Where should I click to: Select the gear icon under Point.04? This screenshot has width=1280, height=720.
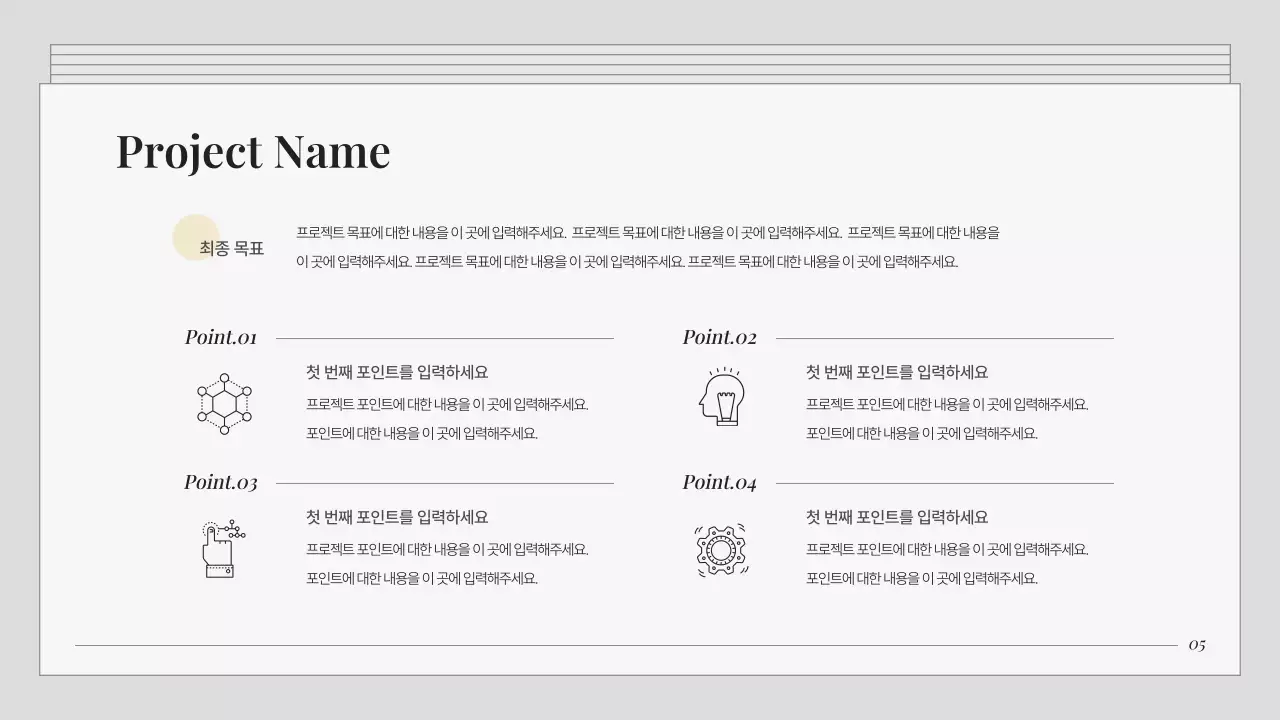[723, 548]
